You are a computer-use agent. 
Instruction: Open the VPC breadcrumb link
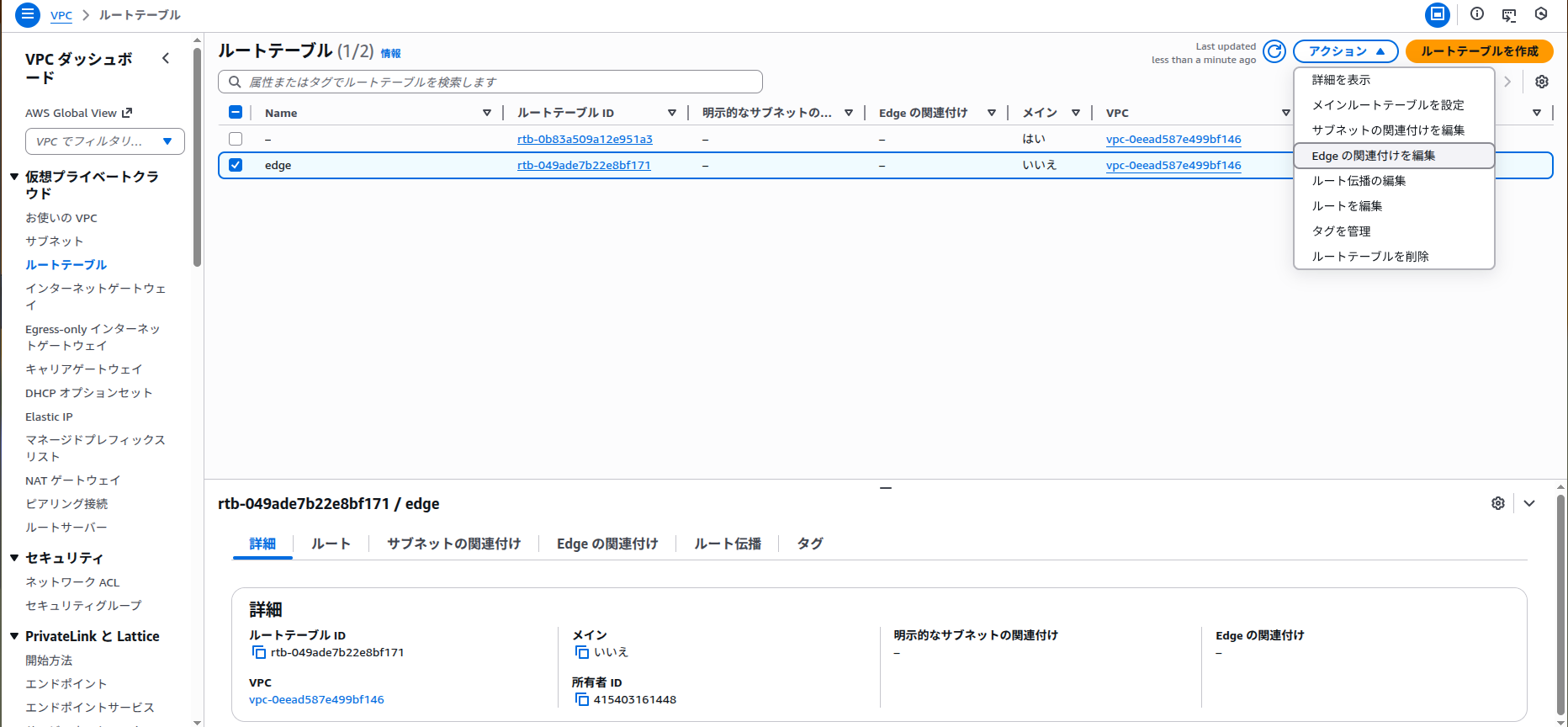point(61,15)
